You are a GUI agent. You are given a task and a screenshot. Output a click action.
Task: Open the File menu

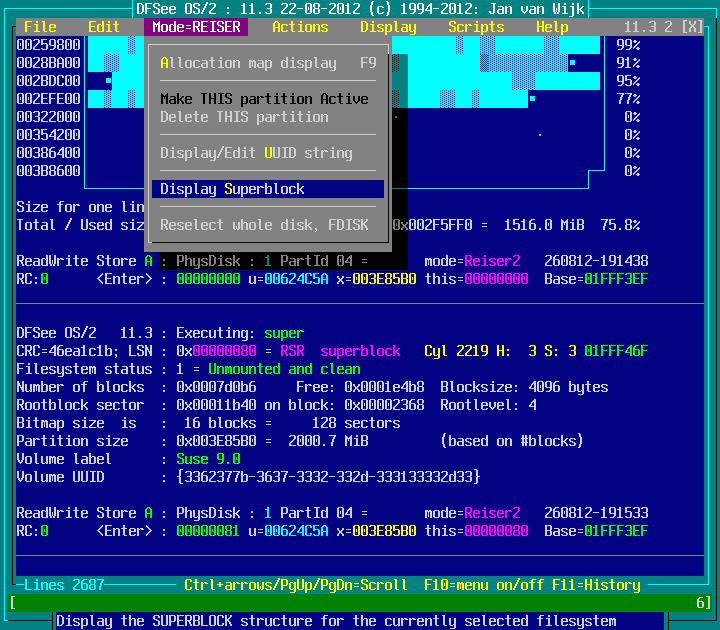(40, 27)
